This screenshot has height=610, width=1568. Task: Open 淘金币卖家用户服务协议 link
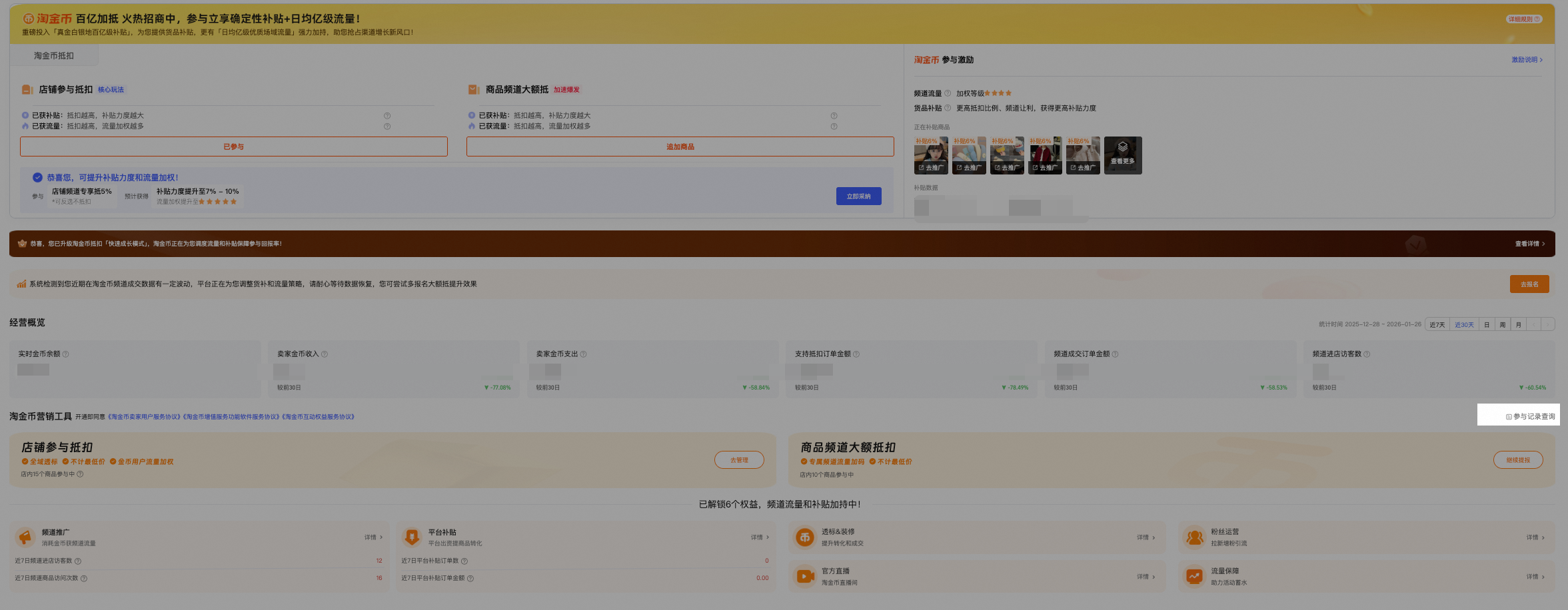click(145, 417)
